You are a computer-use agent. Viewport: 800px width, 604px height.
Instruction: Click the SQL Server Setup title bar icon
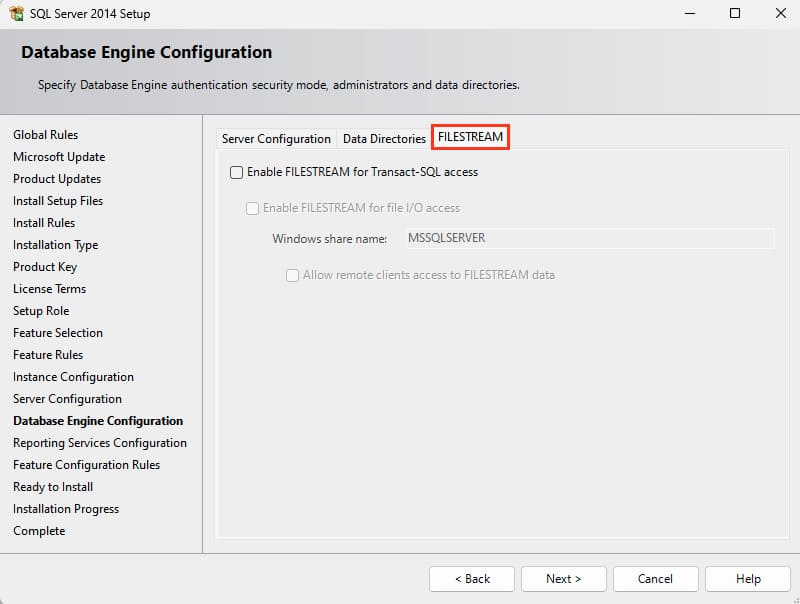[x=16, y=14]
